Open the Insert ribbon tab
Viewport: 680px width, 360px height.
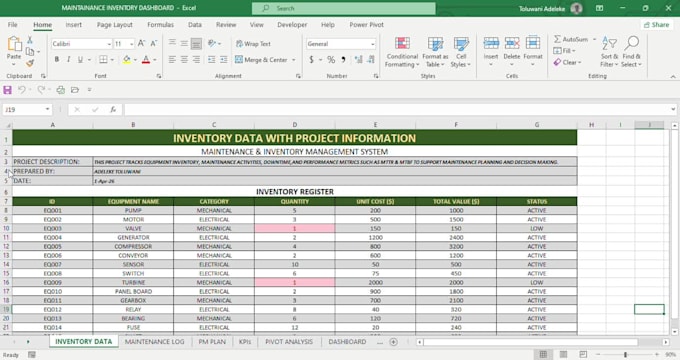74,25
